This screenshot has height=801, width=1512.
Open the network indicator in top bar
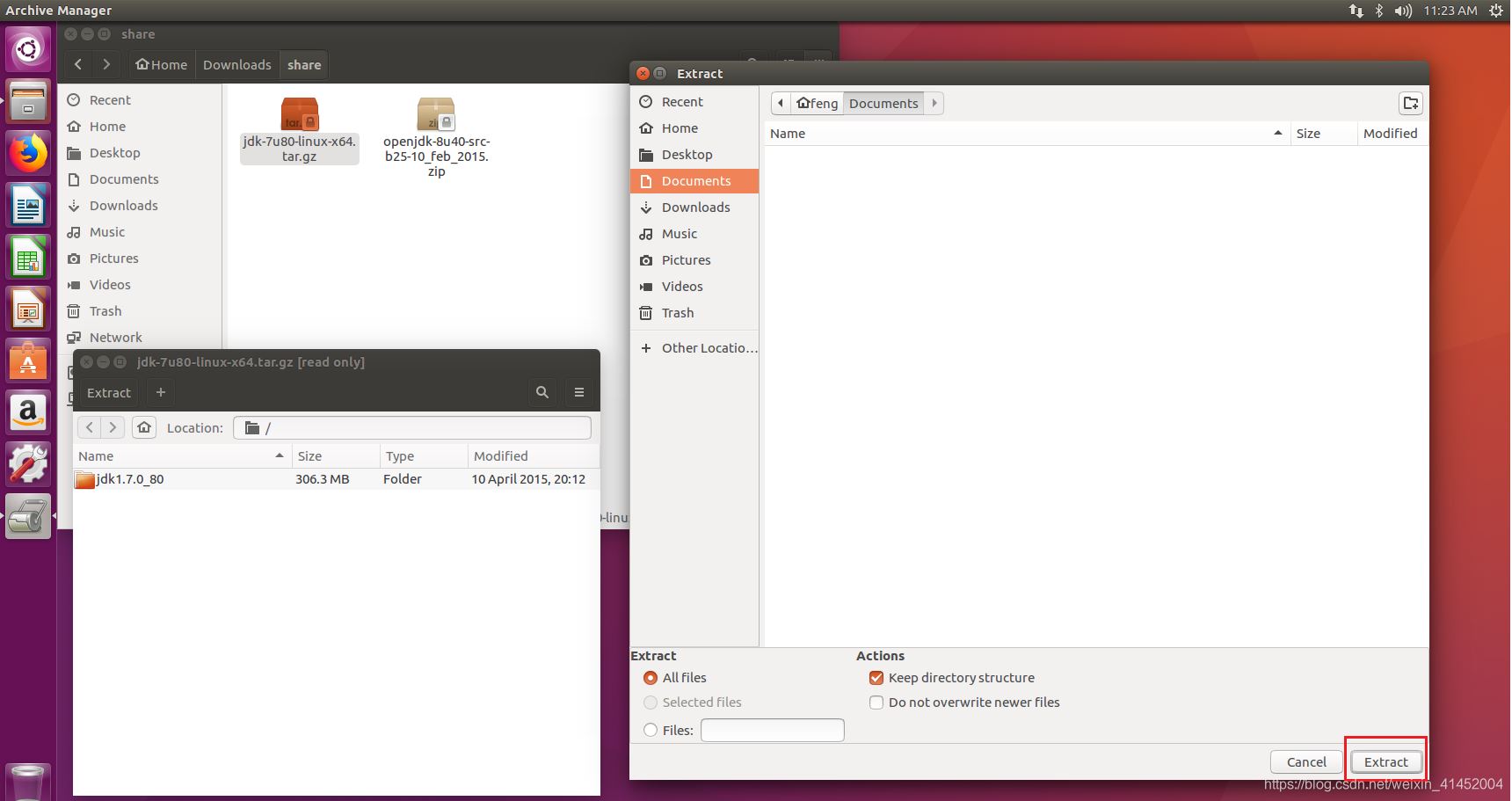pos(1356,11)
